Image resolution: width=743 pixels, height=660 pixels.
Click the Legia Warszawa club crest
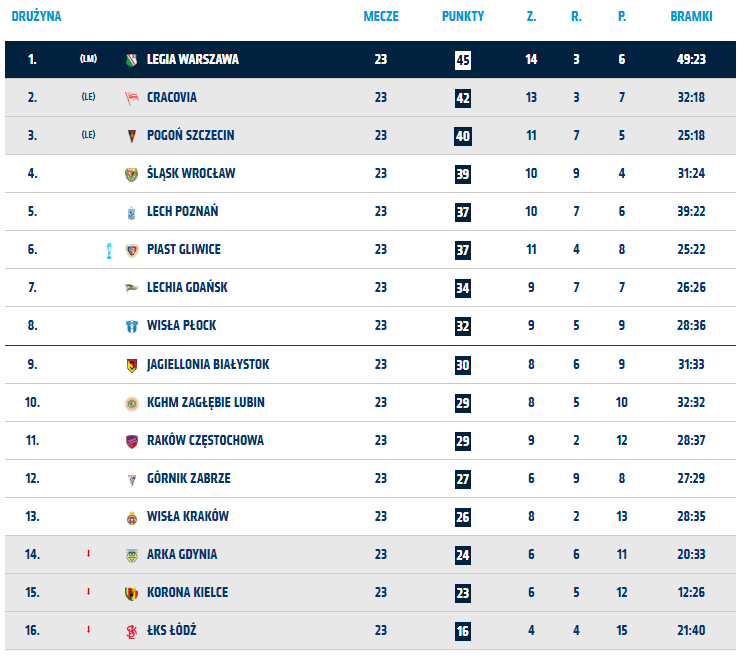[132, 60]
